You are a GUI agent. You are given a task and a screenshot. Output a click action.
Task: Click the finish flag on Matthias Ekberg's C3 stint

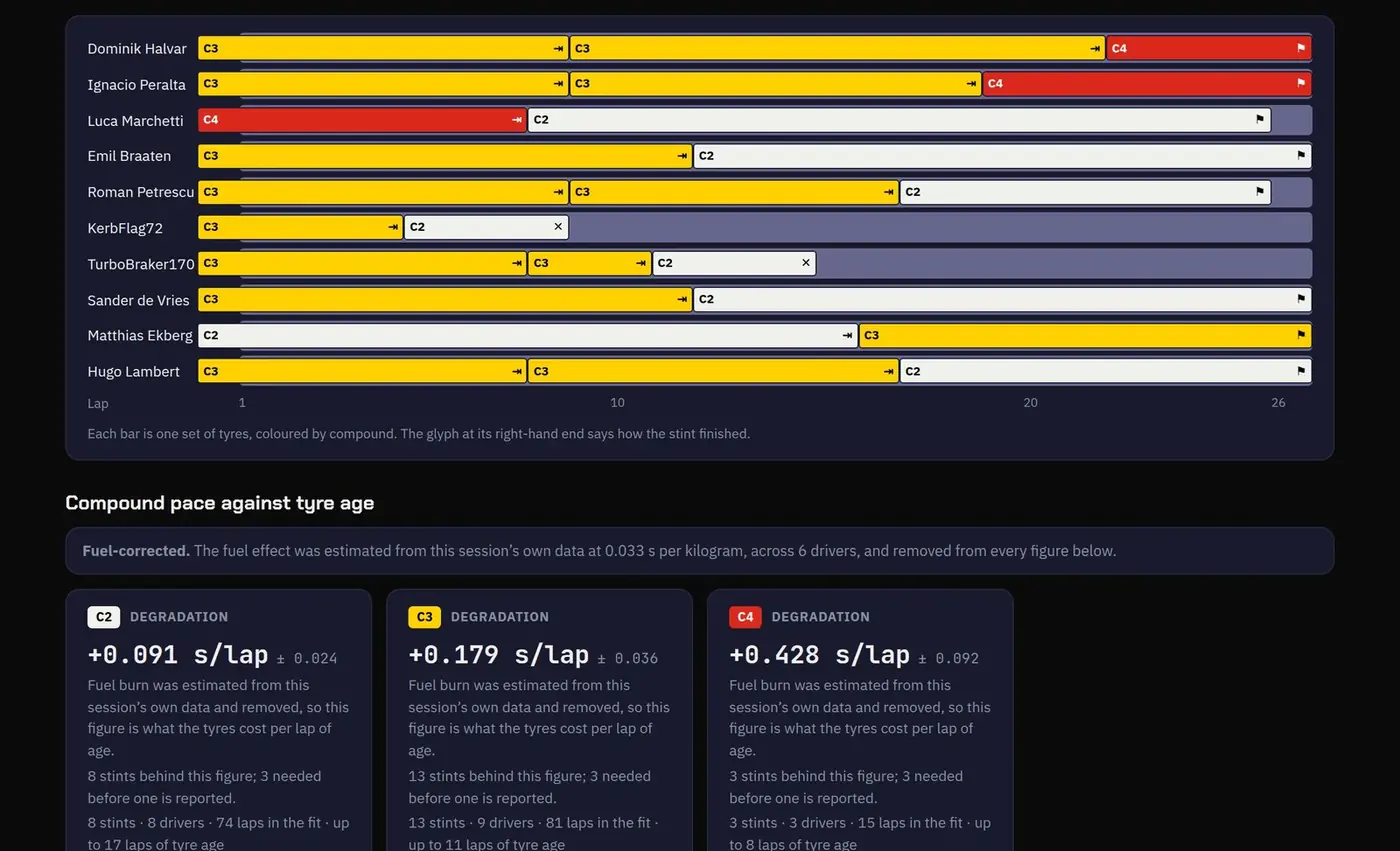pos(1301,335)
